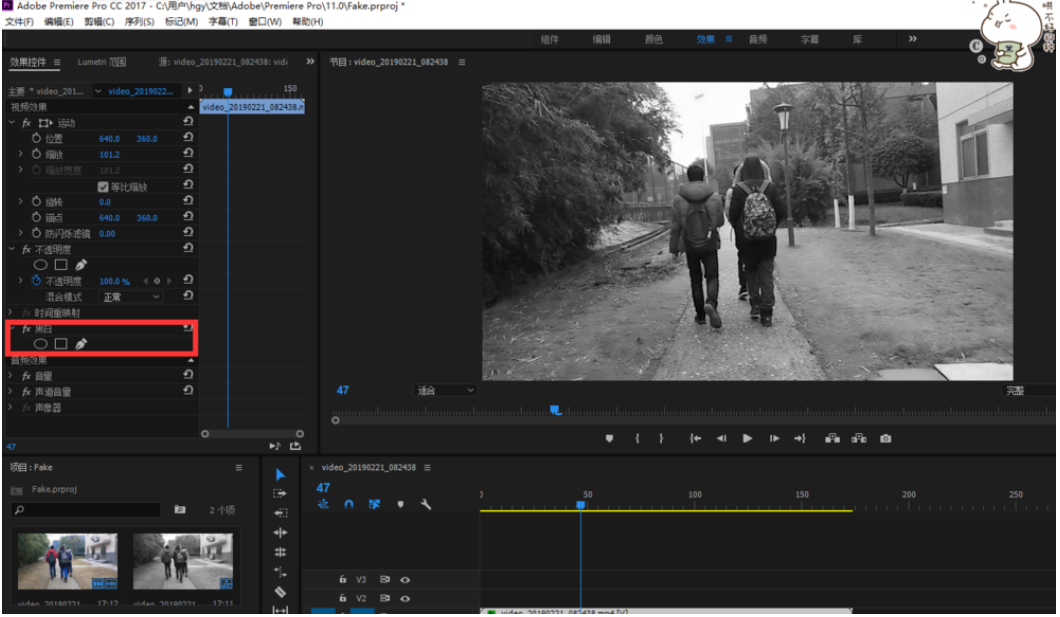Open the 混合模式 blend mode dropdown

tap(130, 297)
